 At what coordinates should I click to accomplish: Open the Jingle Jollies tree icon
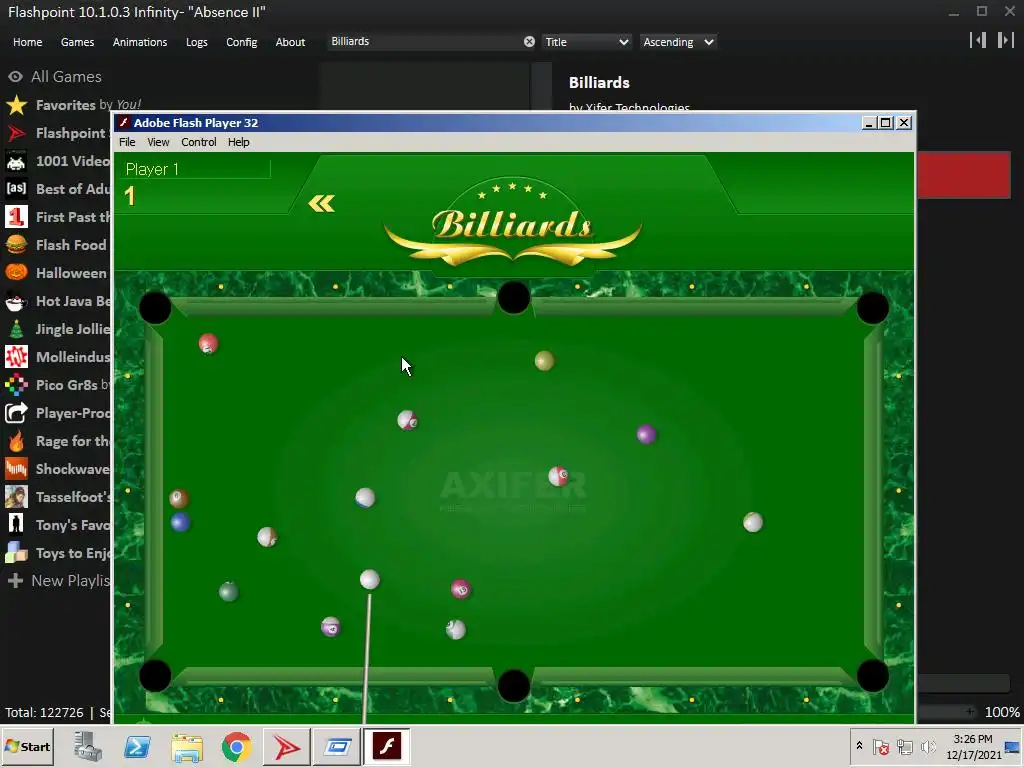pos(16,329)
